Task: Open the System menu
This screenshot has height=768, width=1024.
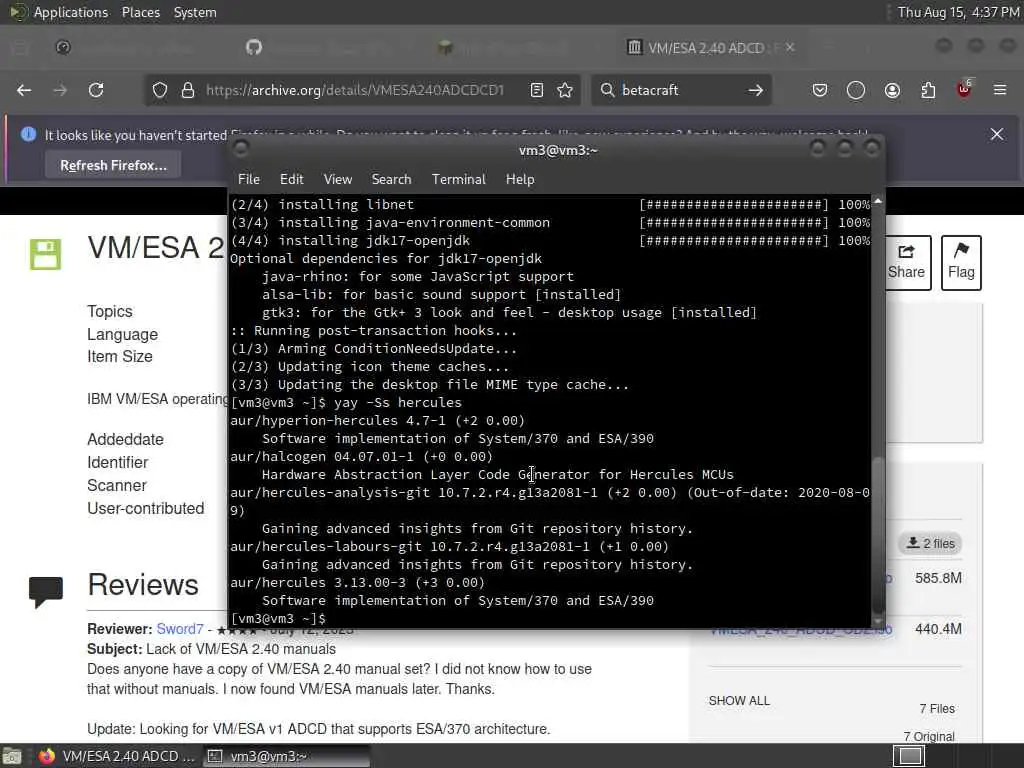Action: (x=195, y=12)
